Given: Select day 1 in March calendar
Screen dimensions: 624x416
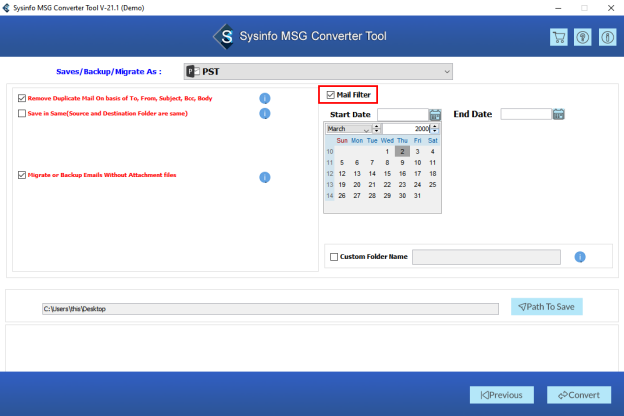Looking at the screenshot, I should click(x=387, y=152).
